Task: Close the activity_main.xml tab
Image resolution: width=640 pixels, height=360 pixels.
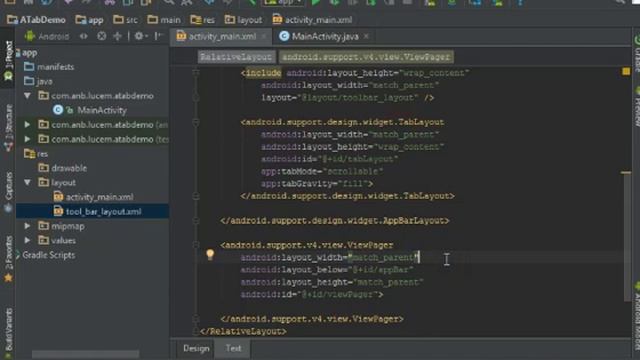Action: coord(264,36)
